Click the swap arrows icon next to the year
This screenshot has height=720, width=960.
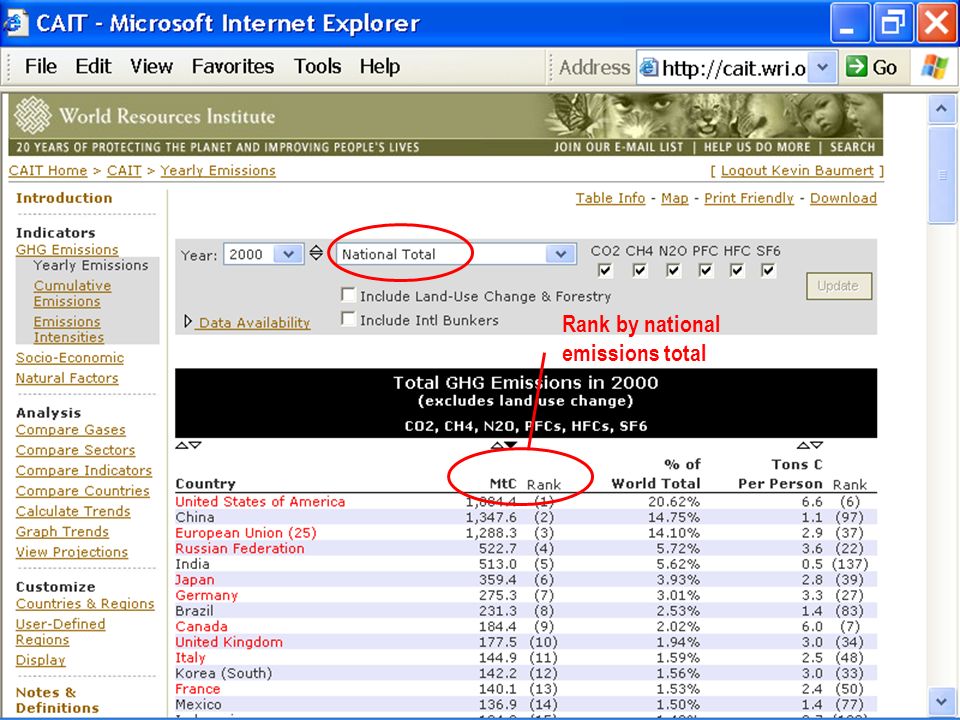tap(316, 253)
